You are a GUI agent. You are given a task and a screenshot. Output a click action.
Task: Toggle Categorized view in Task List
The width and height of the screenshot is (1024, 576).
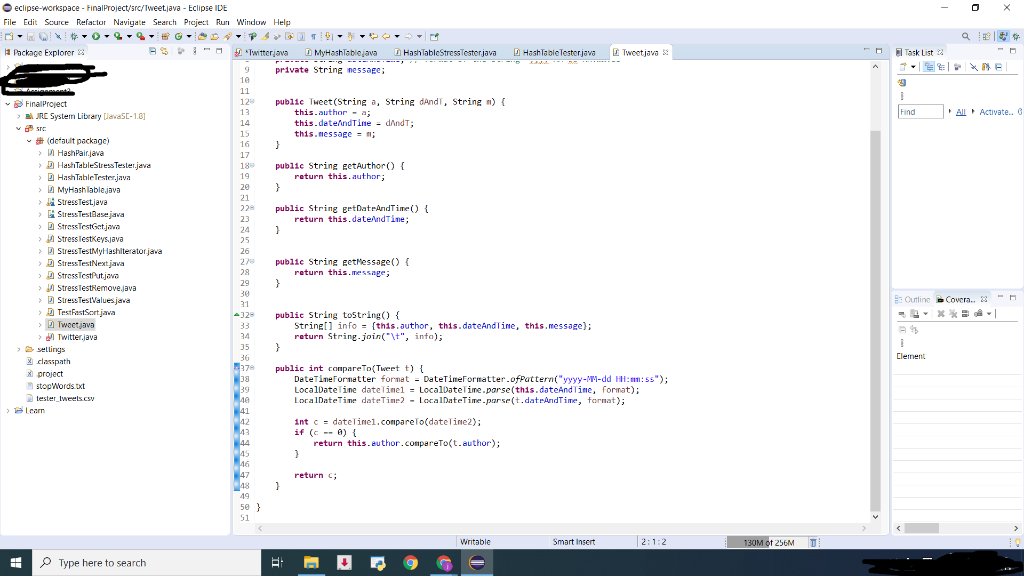pos(929,67)
